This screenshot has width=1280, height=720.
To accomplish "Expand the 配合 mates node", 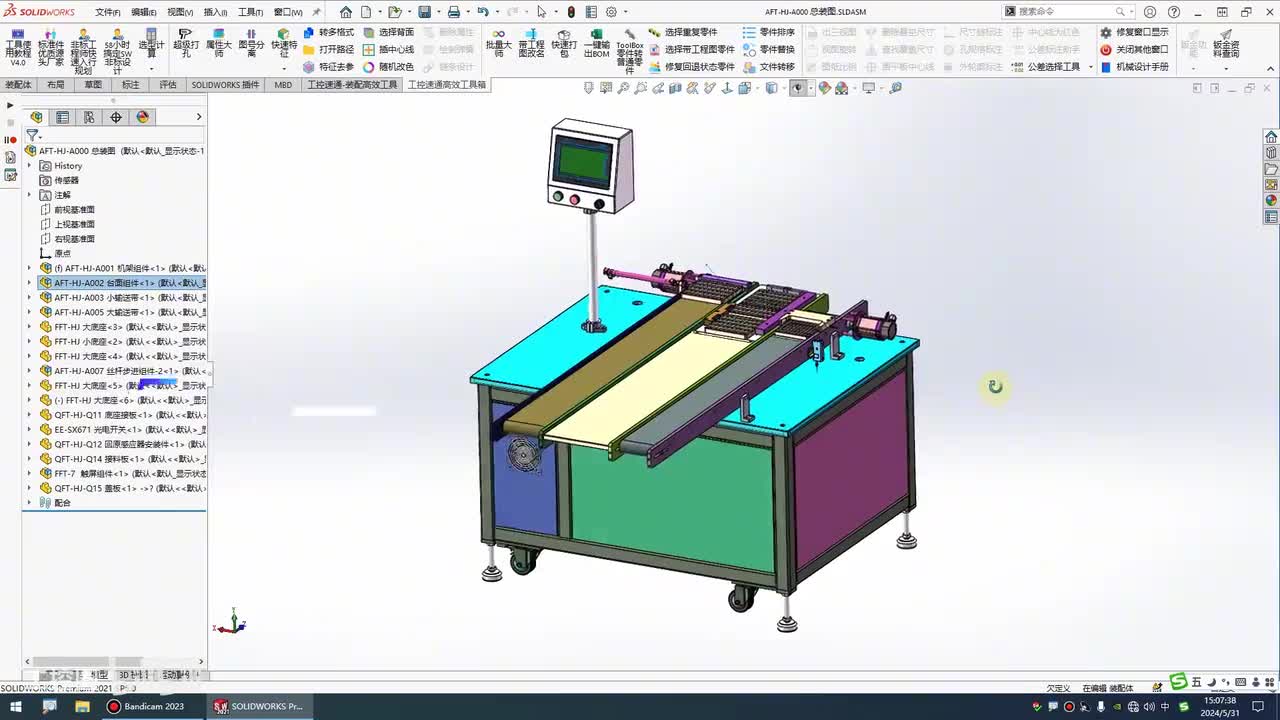I will click(x=29, y=503).
